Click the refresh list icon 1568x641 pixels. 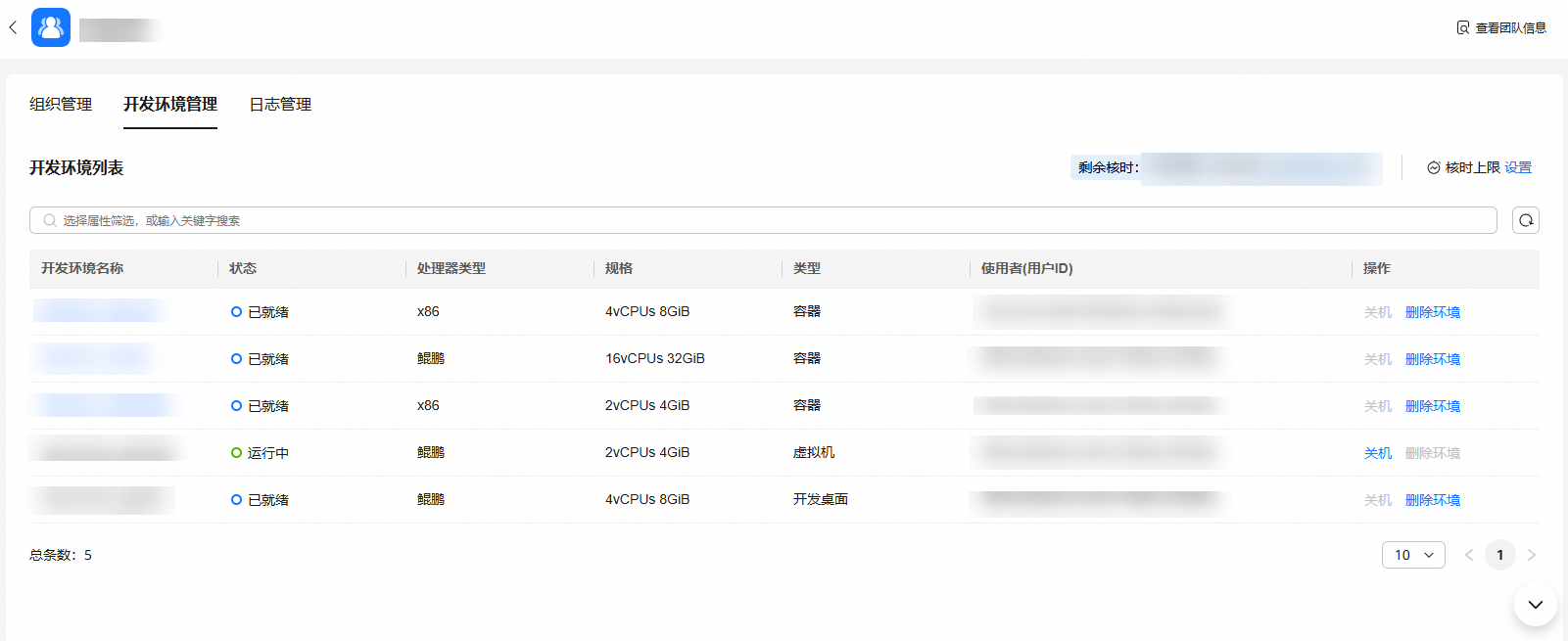[x=1526, y=220]
